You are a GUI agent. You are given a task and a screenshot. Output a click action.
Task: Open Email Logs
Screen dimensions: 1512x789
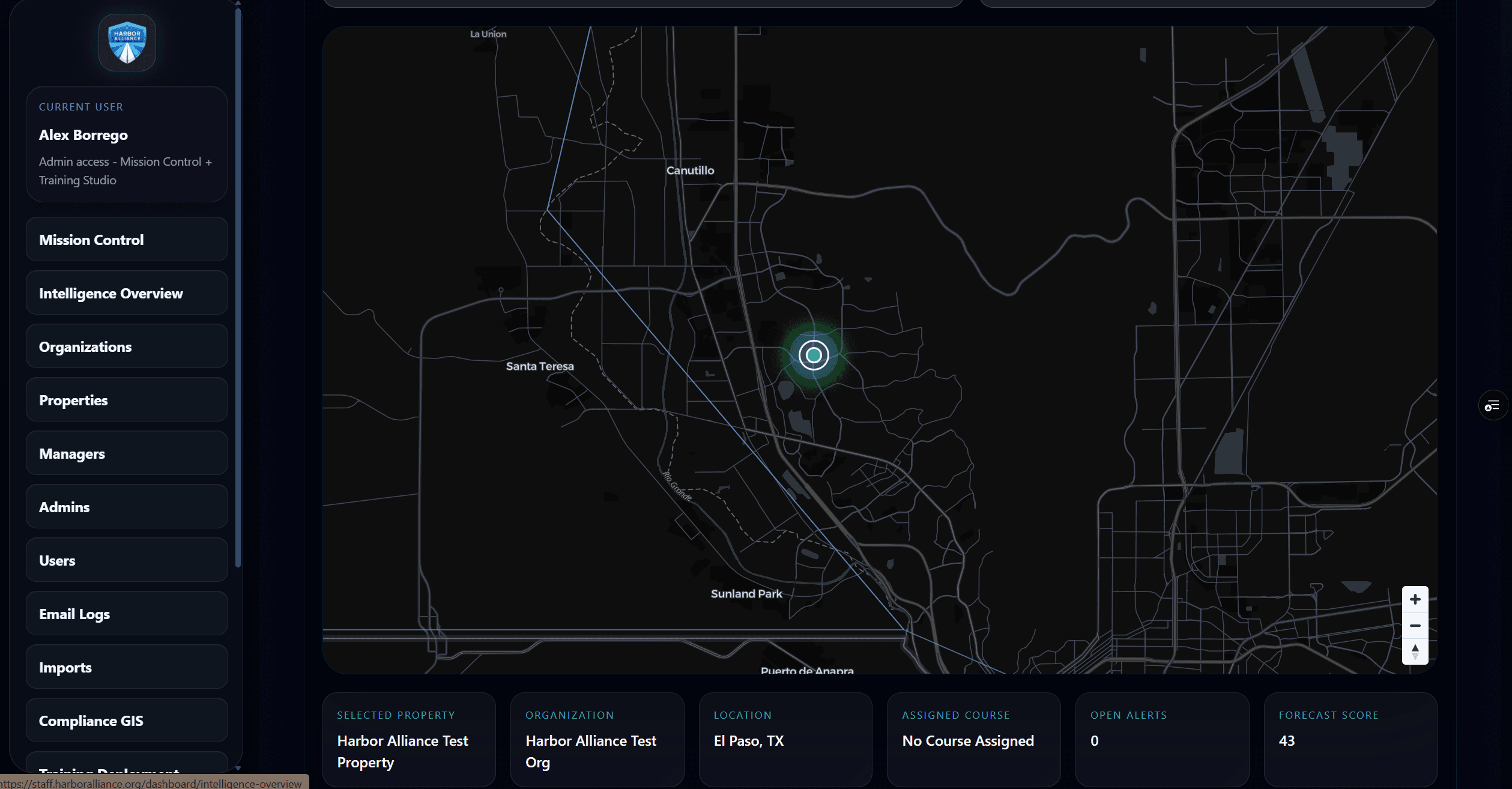(x=127, y=614)
